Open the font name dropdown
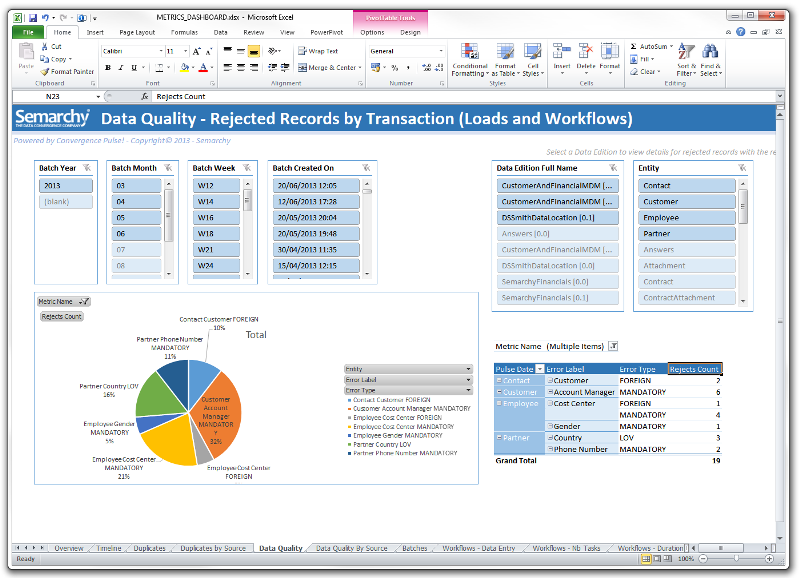Viewport: 800px width, 578px height. (x=161, y=52)
